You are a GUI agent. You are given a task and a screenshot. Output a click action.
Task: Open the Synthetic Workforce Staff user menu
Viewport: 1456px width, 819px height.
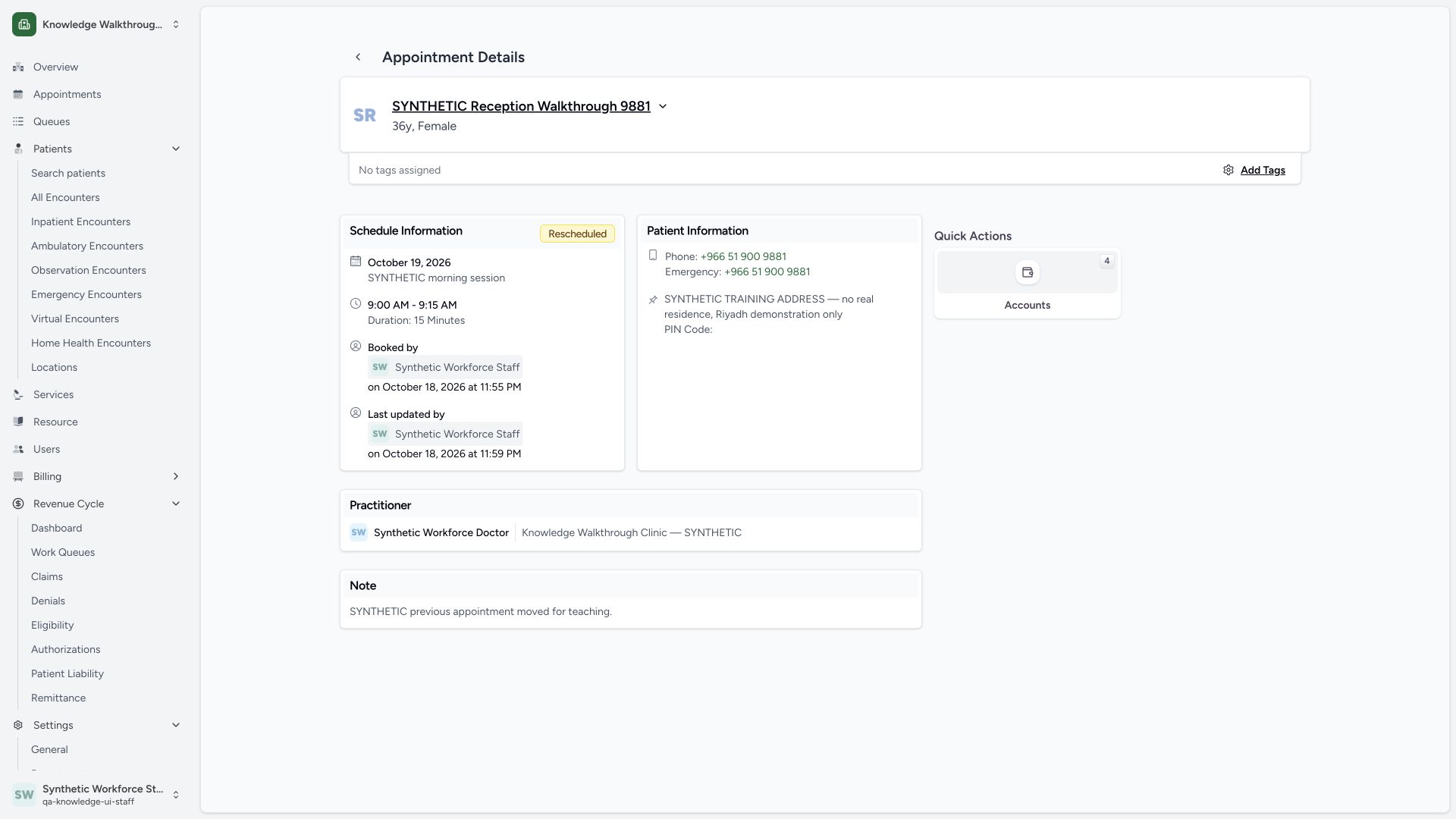point(97,795)
